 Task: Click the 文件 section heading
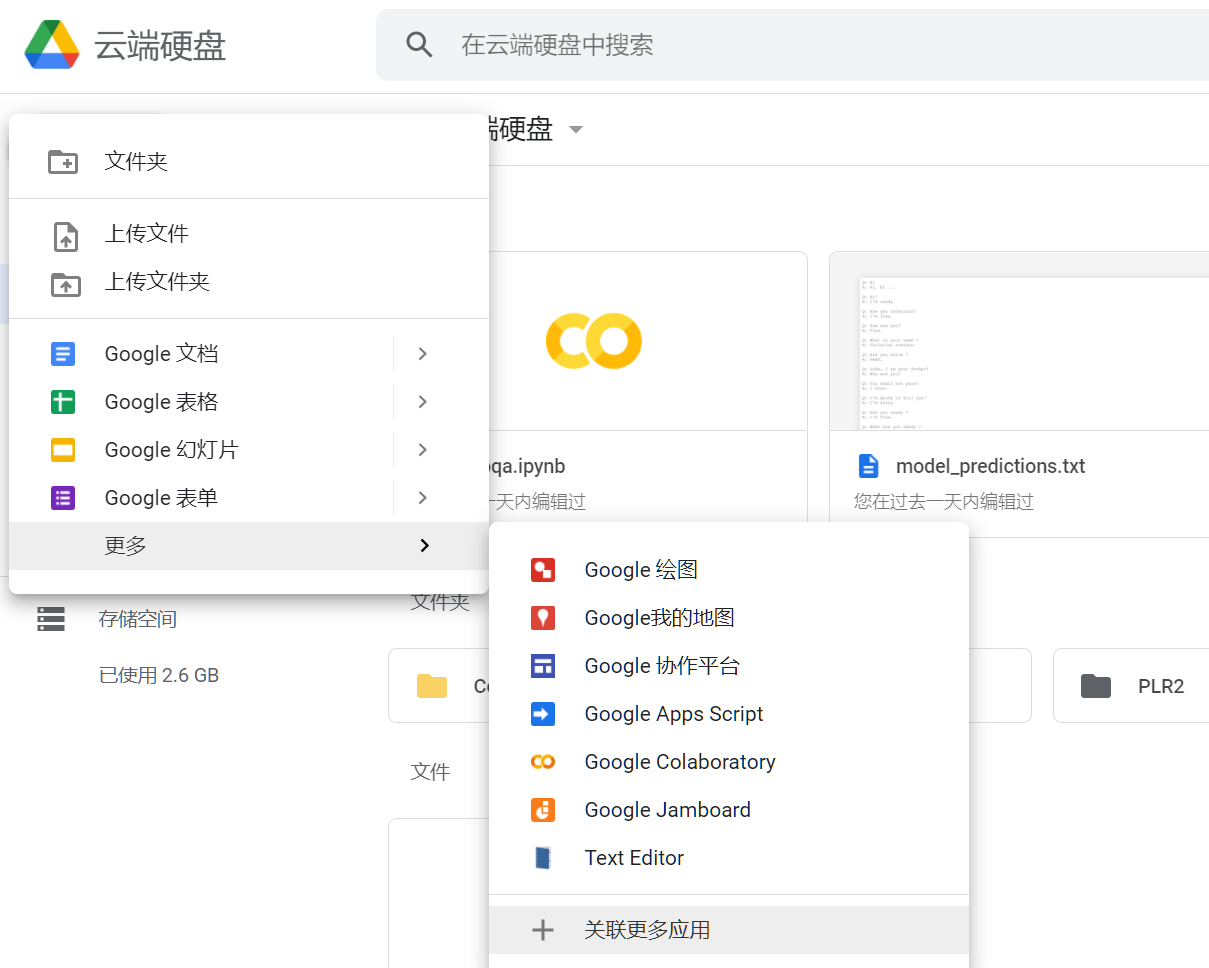(430, 772)
